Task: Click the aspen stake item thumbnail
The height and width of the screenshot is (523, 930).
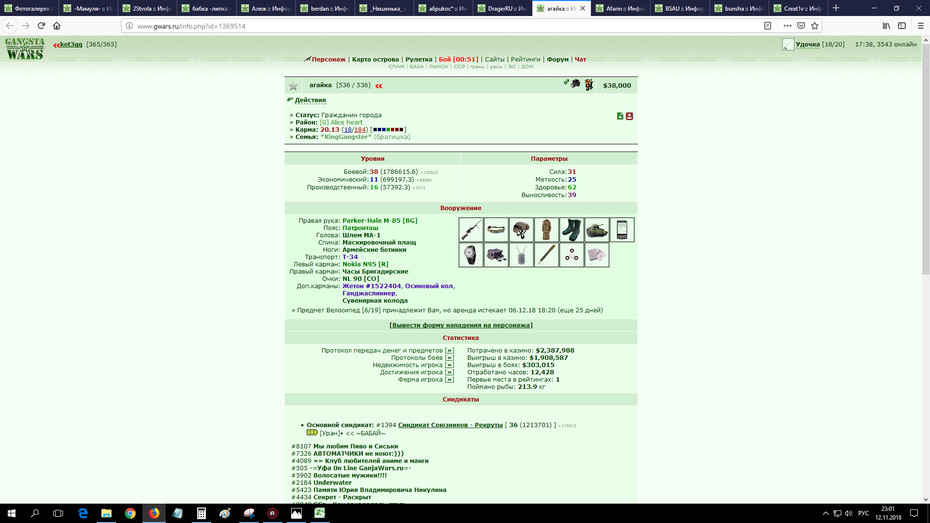Action: [546, 255]
